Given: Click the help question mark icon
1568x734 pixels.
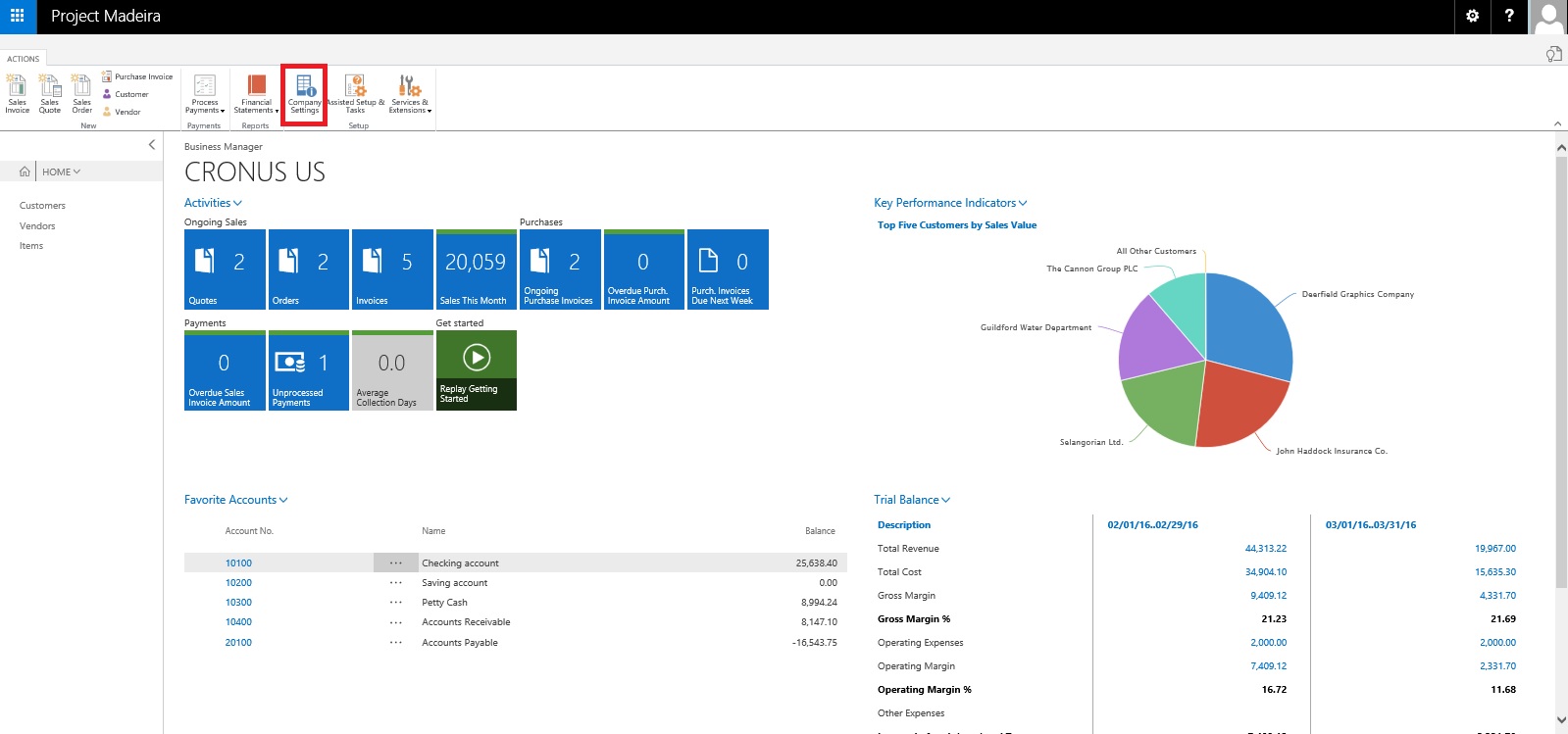Looking at the screenshot, I should point(1509,17).
